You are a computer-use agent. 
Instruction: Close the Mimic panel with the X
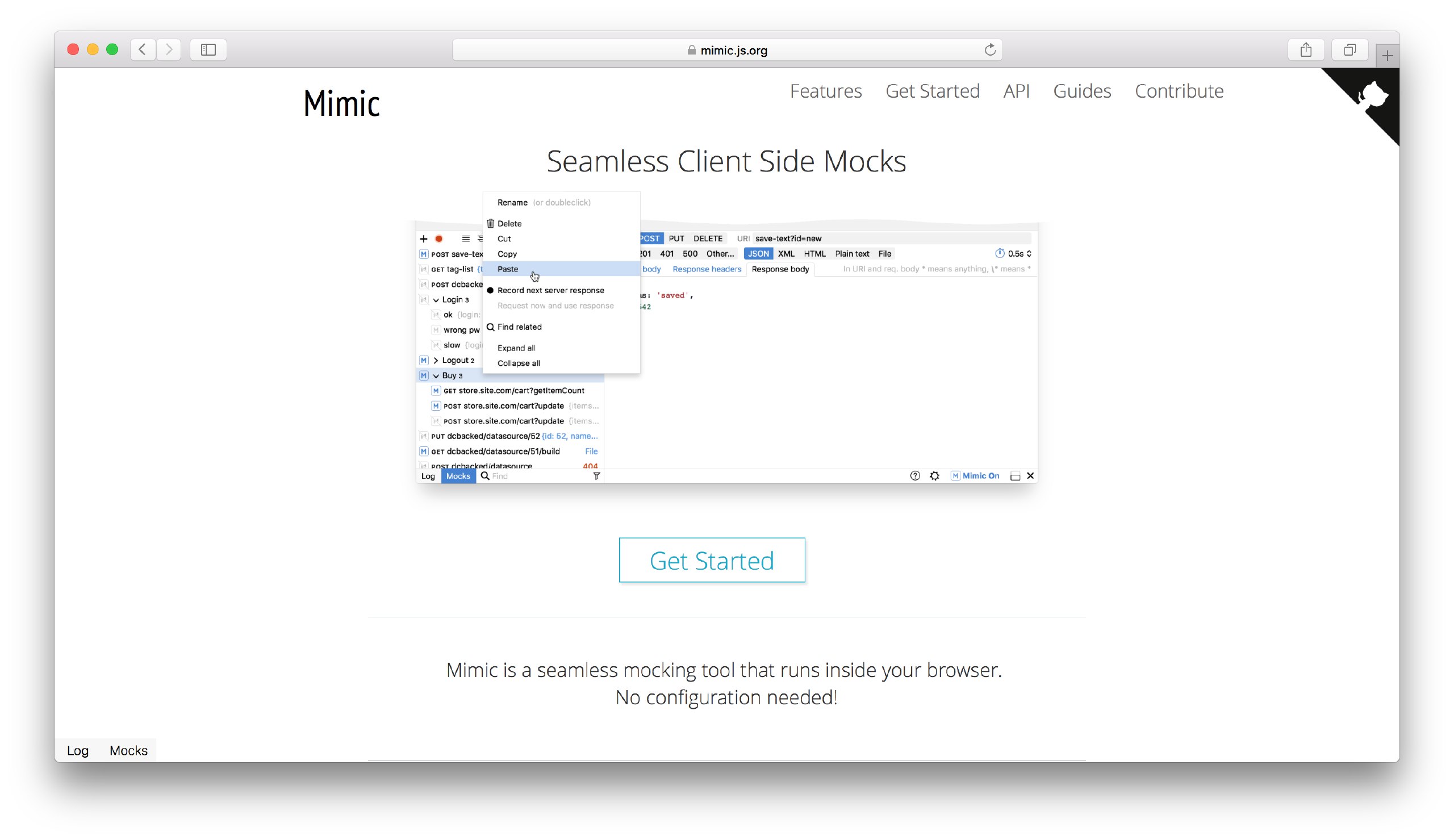(x=1030, y=476)
